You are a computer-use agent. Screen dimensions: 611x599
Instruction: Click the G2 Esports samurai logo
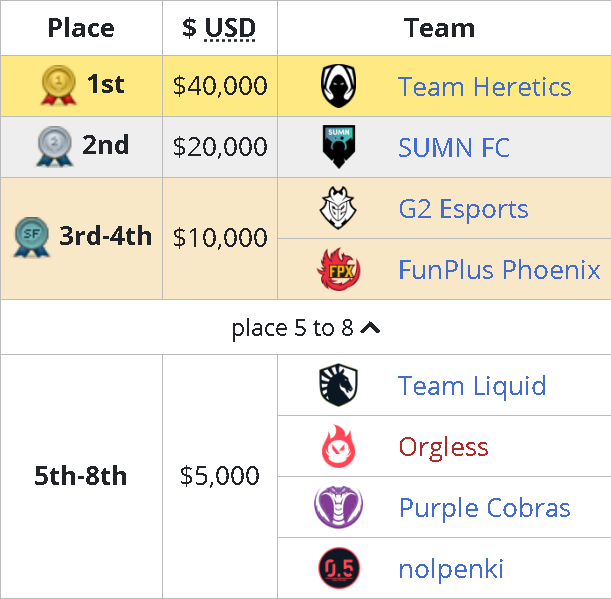pos(339,209)
